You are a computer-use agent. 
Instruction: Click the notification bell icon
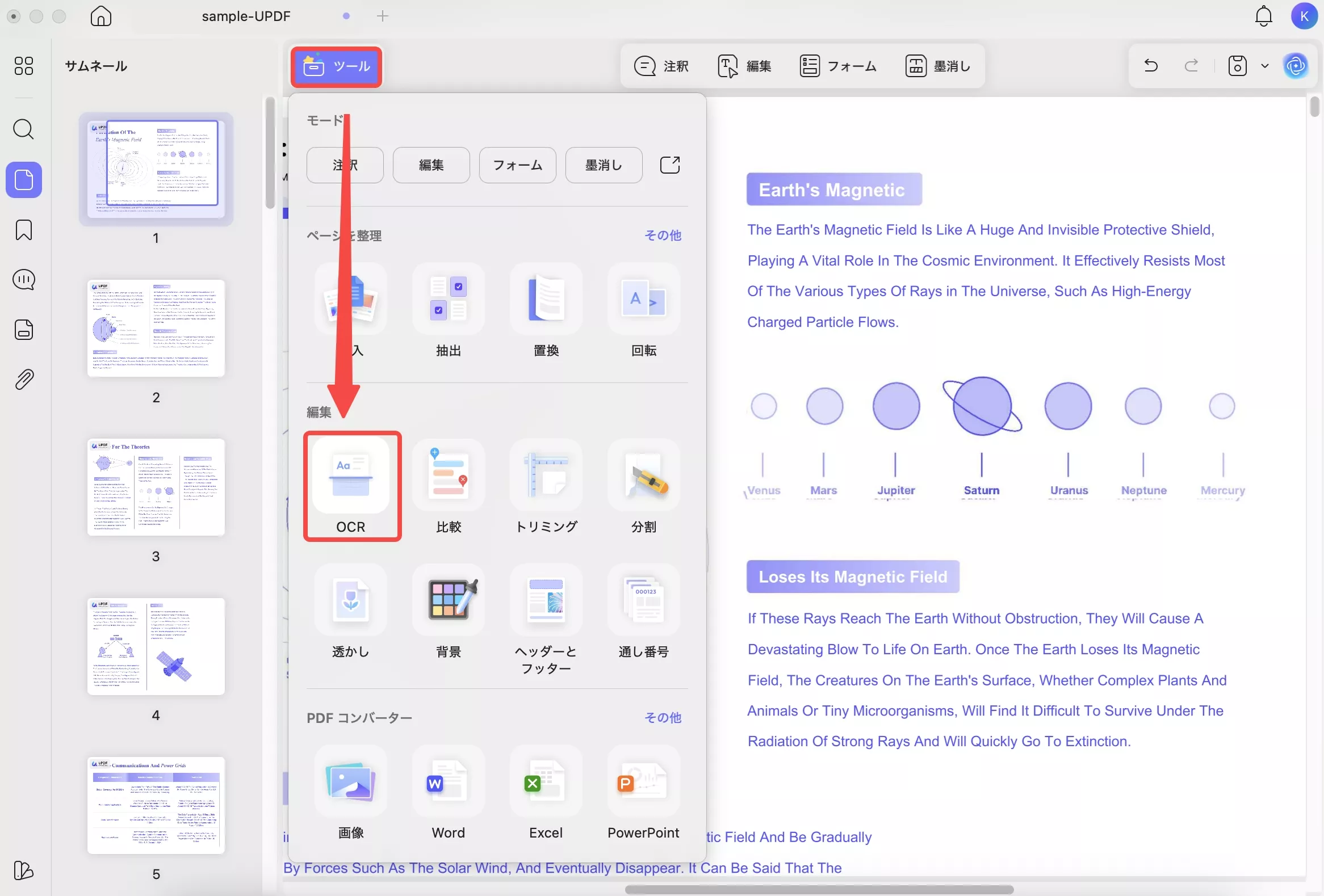[1263, 16]
